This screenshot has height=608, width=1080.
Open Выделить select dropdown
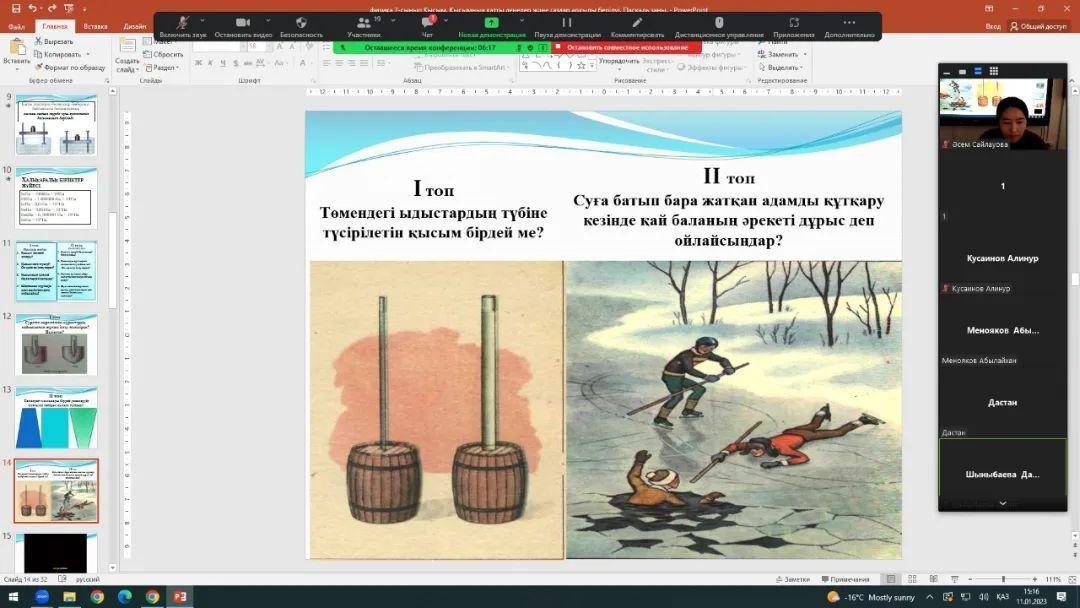pos(780,67)
